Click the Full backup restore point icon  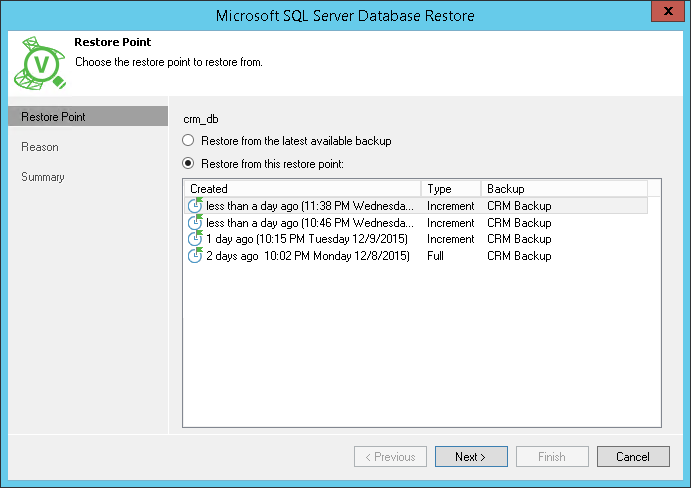[195, 256]
